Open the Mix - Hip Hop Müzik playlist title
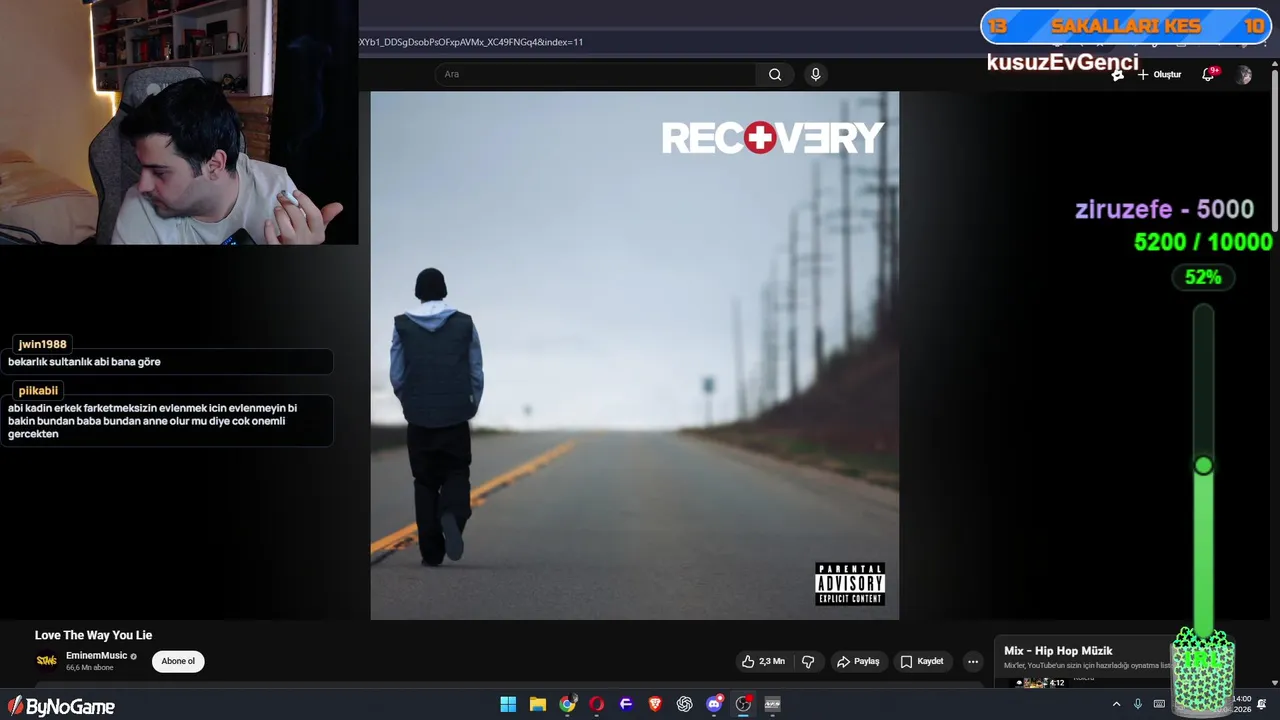1280x720 pixels. click(1058, 651)
